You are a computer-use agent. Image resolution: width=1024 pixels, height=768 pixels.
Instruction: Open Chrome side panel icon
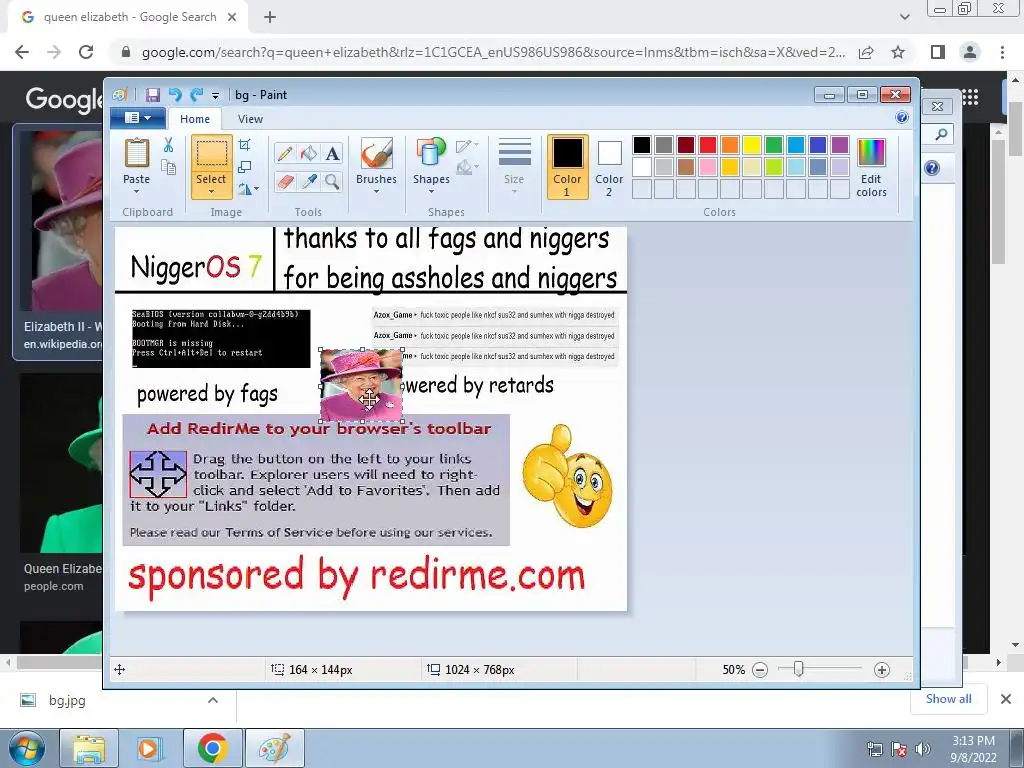938,52
